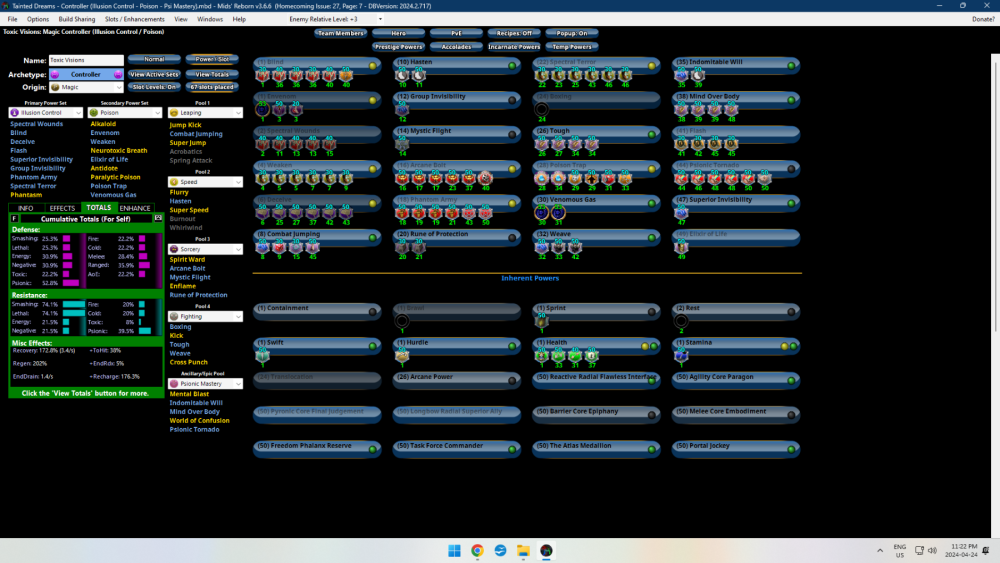Open the Psionic Mastery epic pool dropdown

205,384
